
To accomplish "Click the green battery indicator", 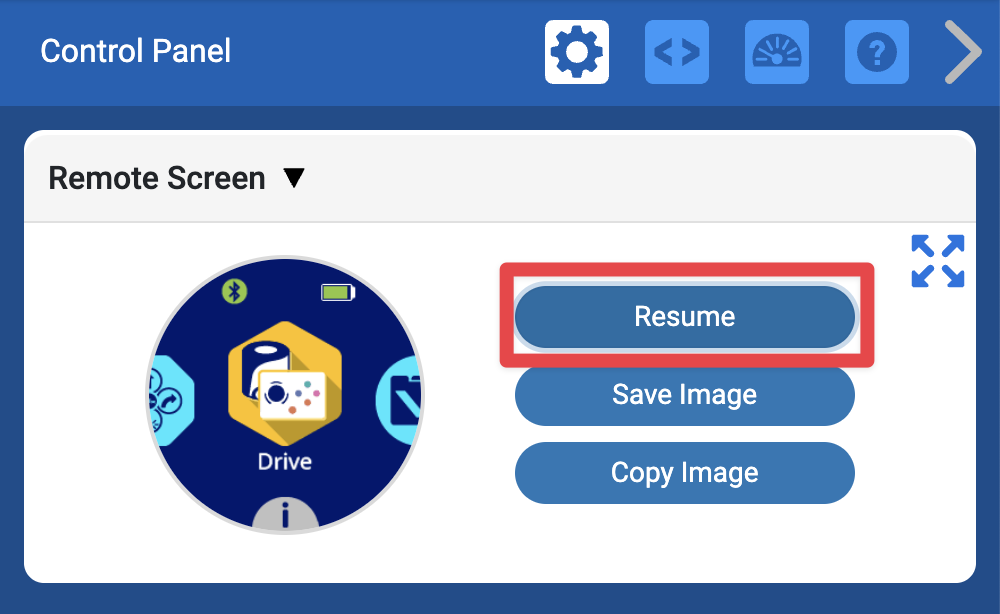I will 338,292.
